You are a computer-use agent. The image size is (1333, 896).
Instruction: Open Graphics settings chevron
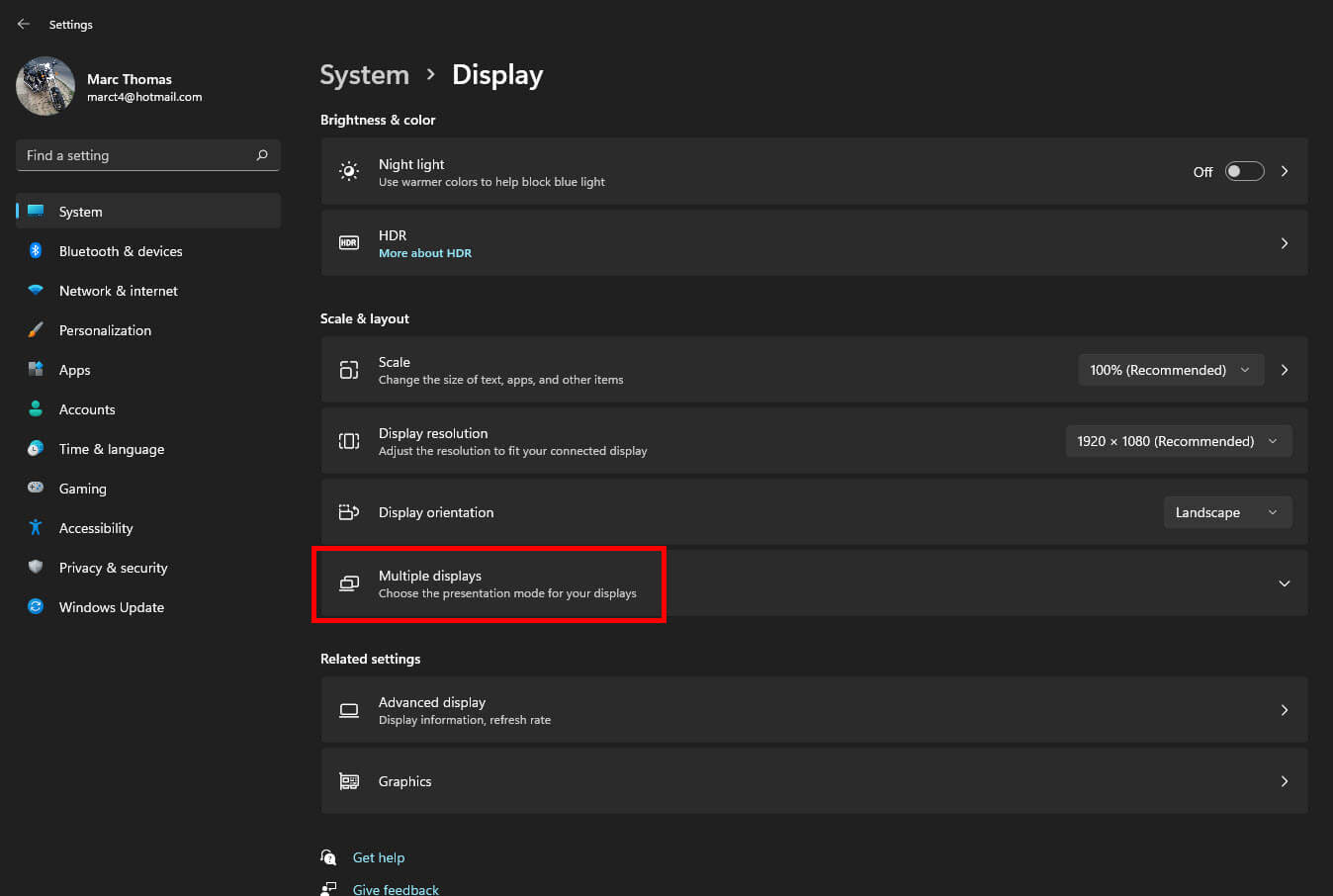tap(1285, 781)
